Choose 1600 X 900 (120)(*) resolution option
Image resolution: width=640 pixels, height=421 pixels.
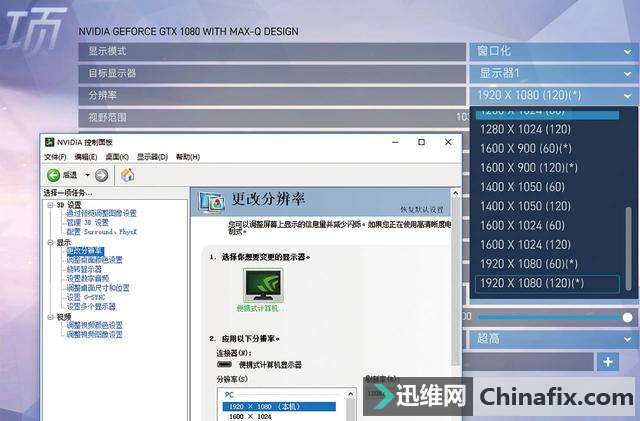[547, 168]
